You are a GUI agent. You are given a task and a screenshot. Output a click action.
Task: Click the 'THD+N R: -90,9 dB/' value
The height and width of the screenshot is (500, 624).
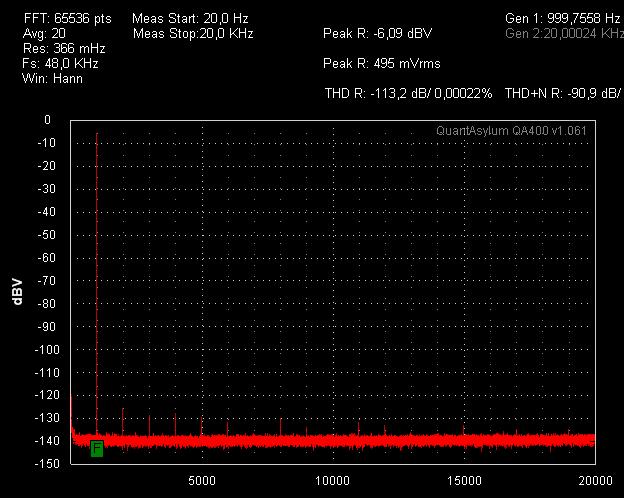coord(564,94)
